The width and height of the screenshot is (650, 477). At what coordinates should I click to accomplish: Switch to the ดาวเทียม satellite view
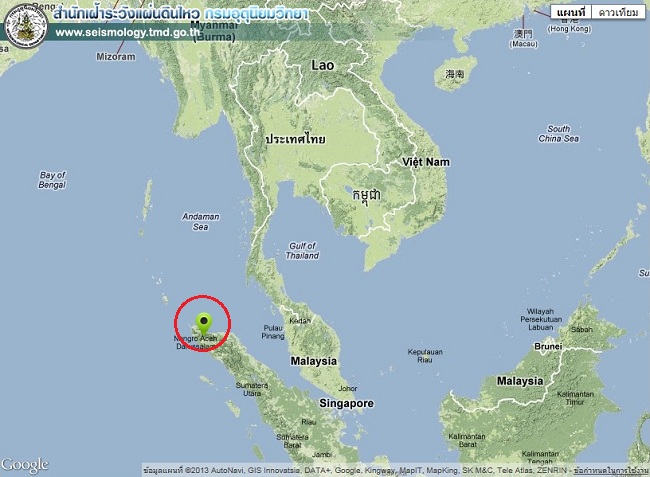click(x=618, y=12)
